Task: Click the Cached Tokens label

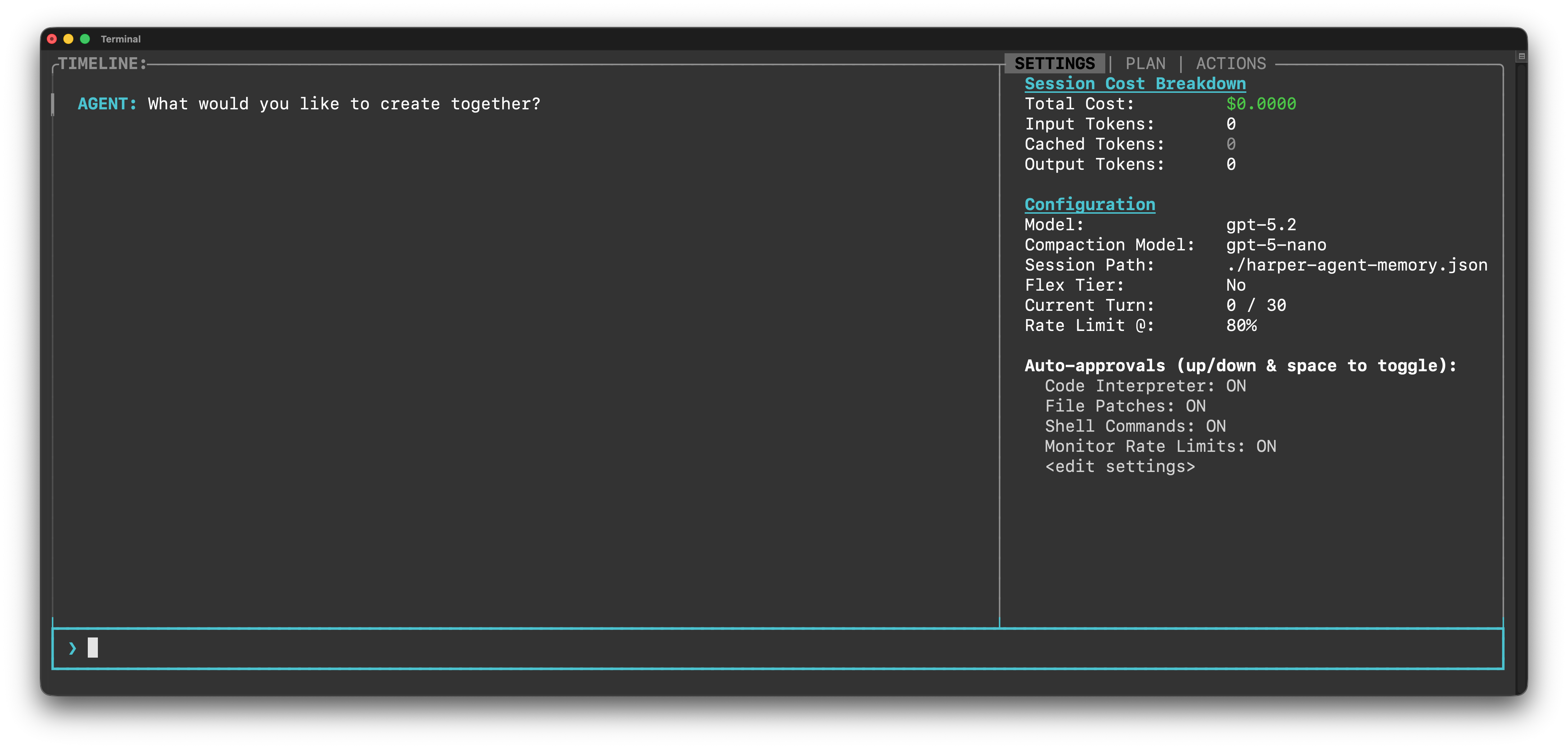Action: pyautogui.click(x=1095, y=144)
